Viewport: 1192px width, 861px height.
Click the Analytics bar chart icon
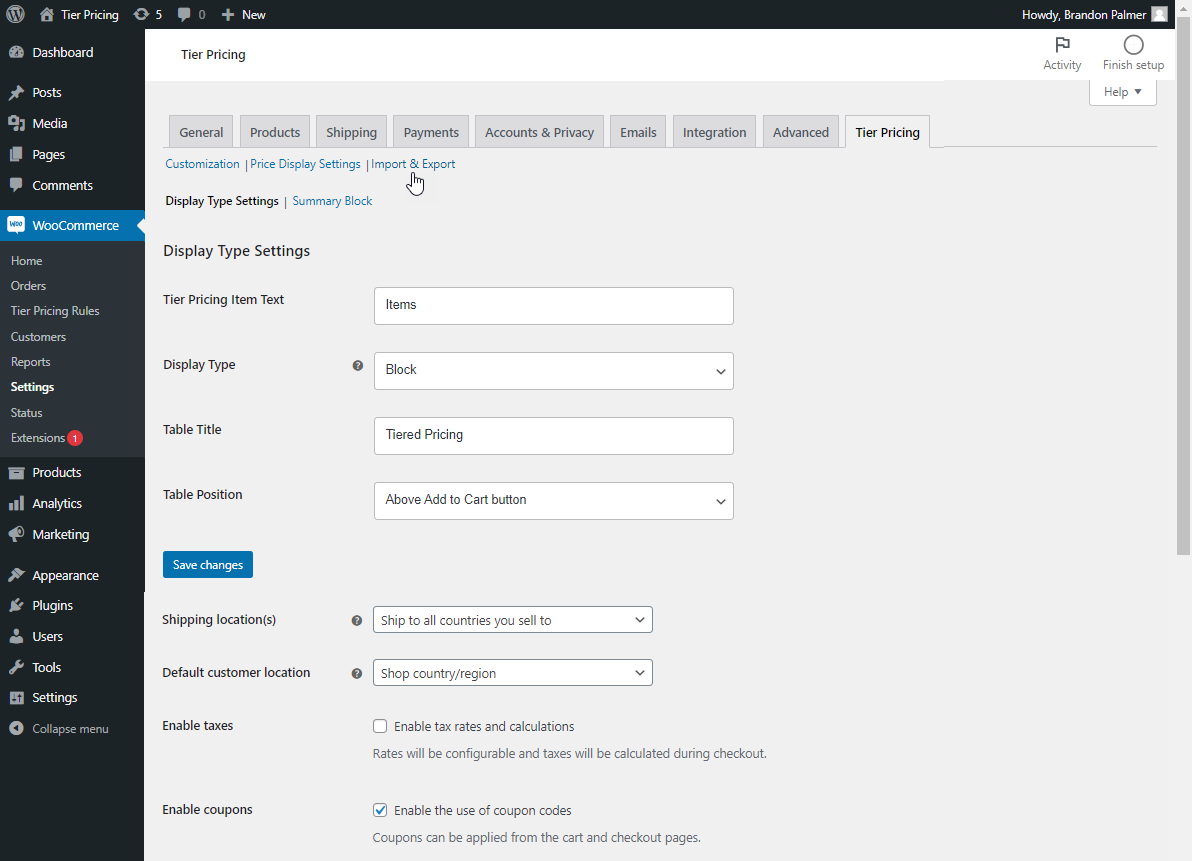click(x=16, y=504)
